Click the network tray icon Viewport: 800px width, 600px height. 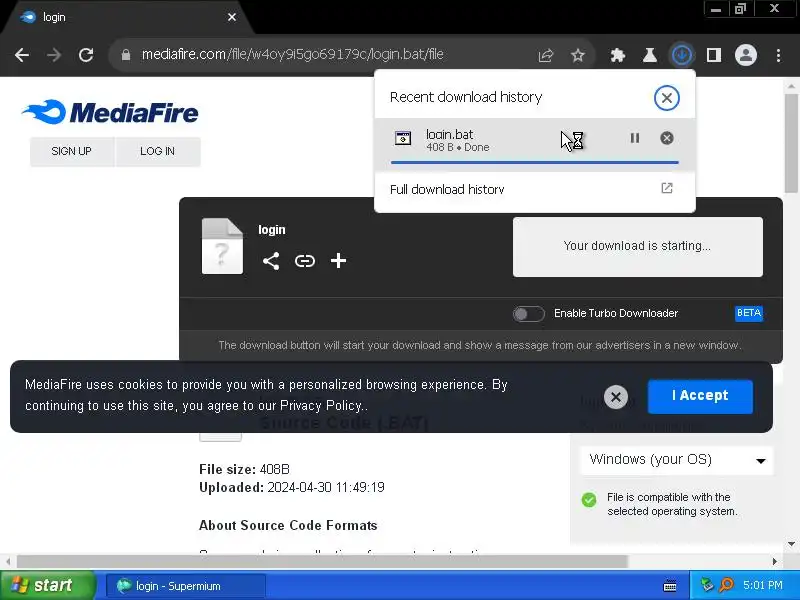click(x=707, y=585)
